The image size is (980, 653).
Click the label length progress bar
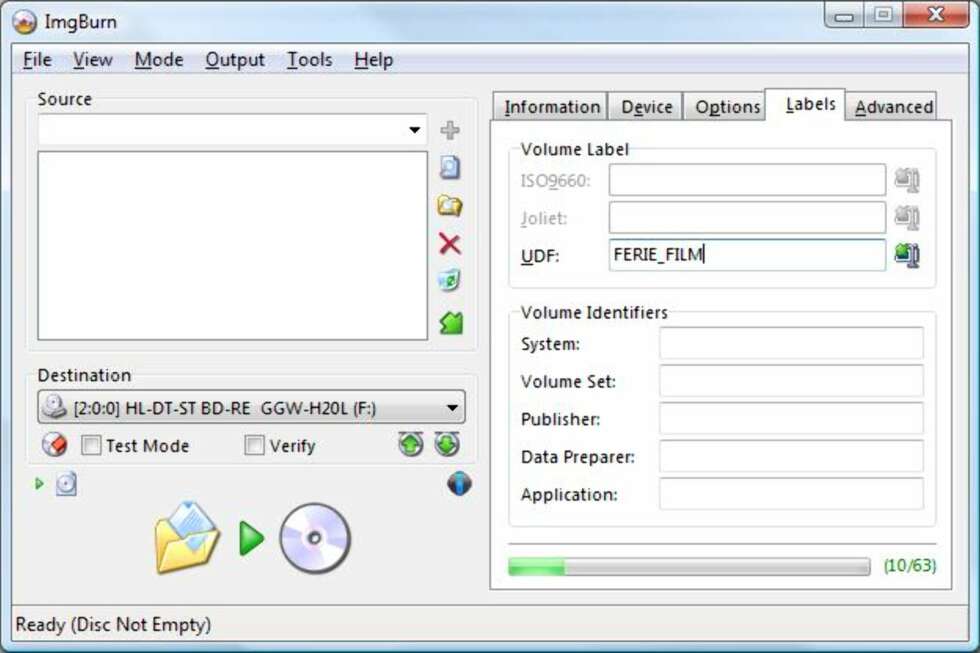pos(689,566)
